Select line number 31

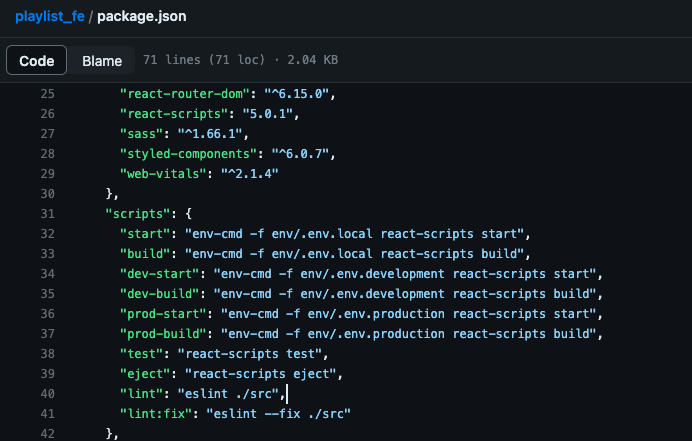48,214
